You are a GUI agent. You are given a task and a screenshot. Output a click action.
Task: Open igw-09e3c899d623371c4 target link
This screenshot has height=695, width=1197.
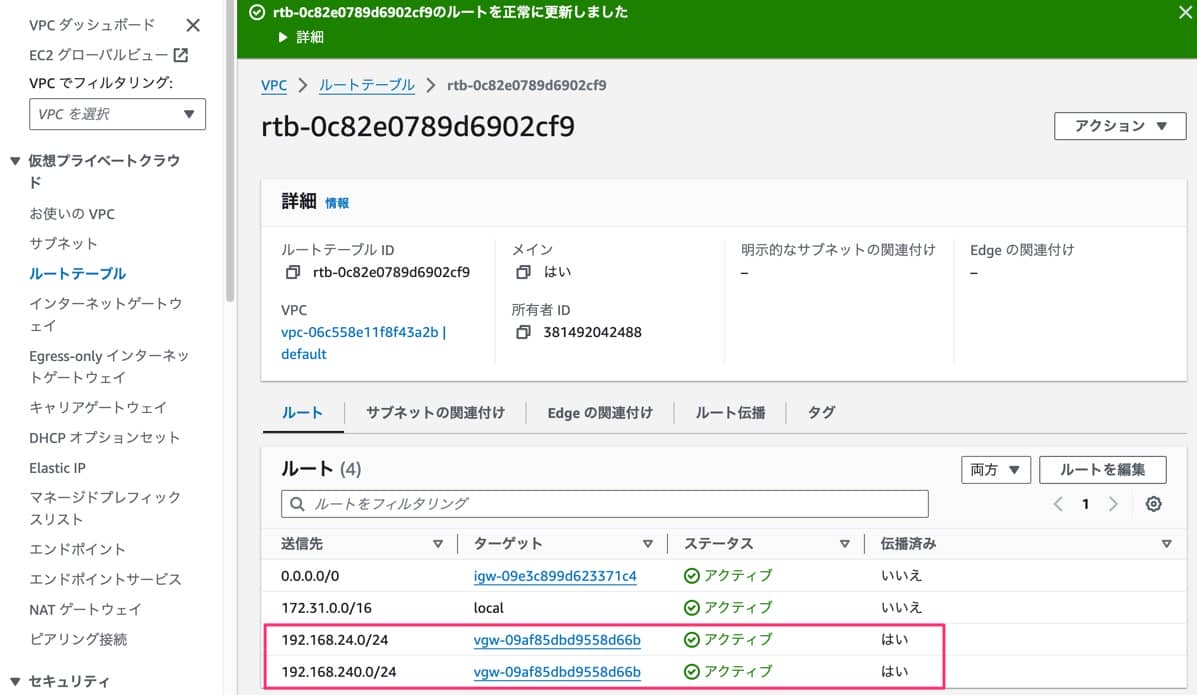[555, 576]
